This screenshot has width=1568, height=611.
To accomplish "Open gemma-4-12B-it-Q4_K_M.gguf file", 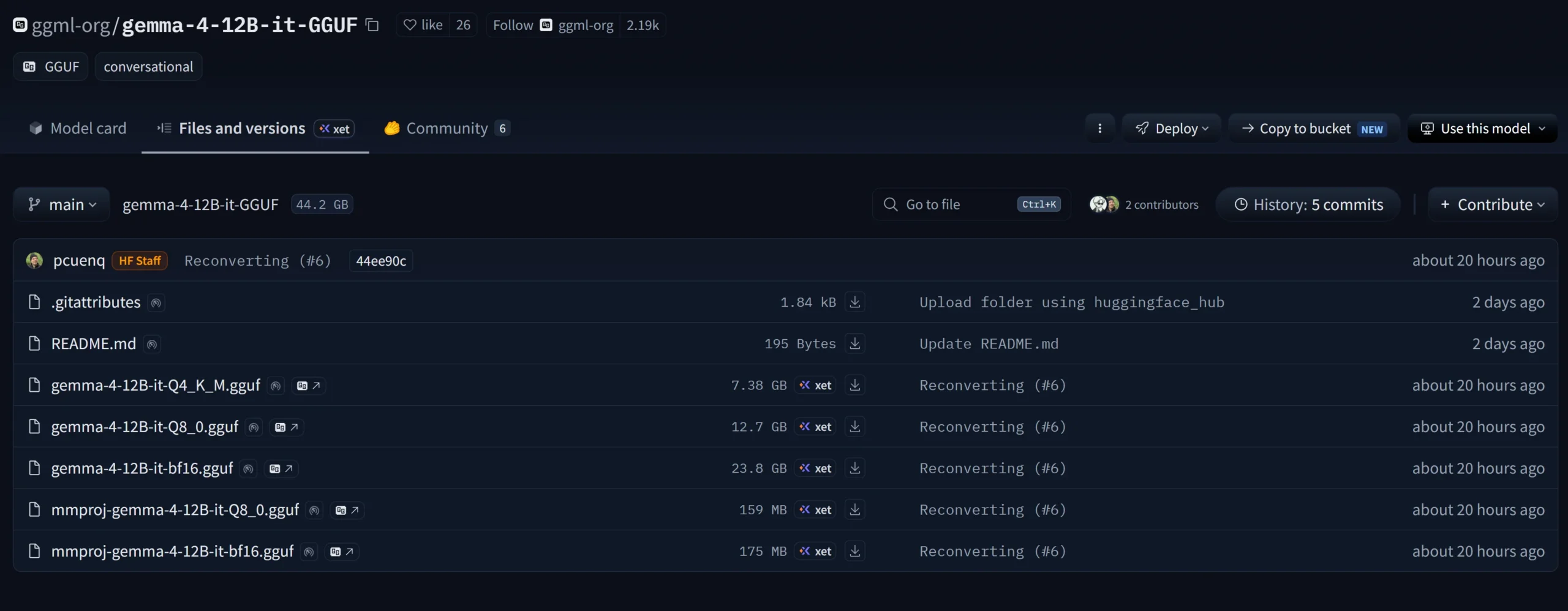I will pos(156,386).
